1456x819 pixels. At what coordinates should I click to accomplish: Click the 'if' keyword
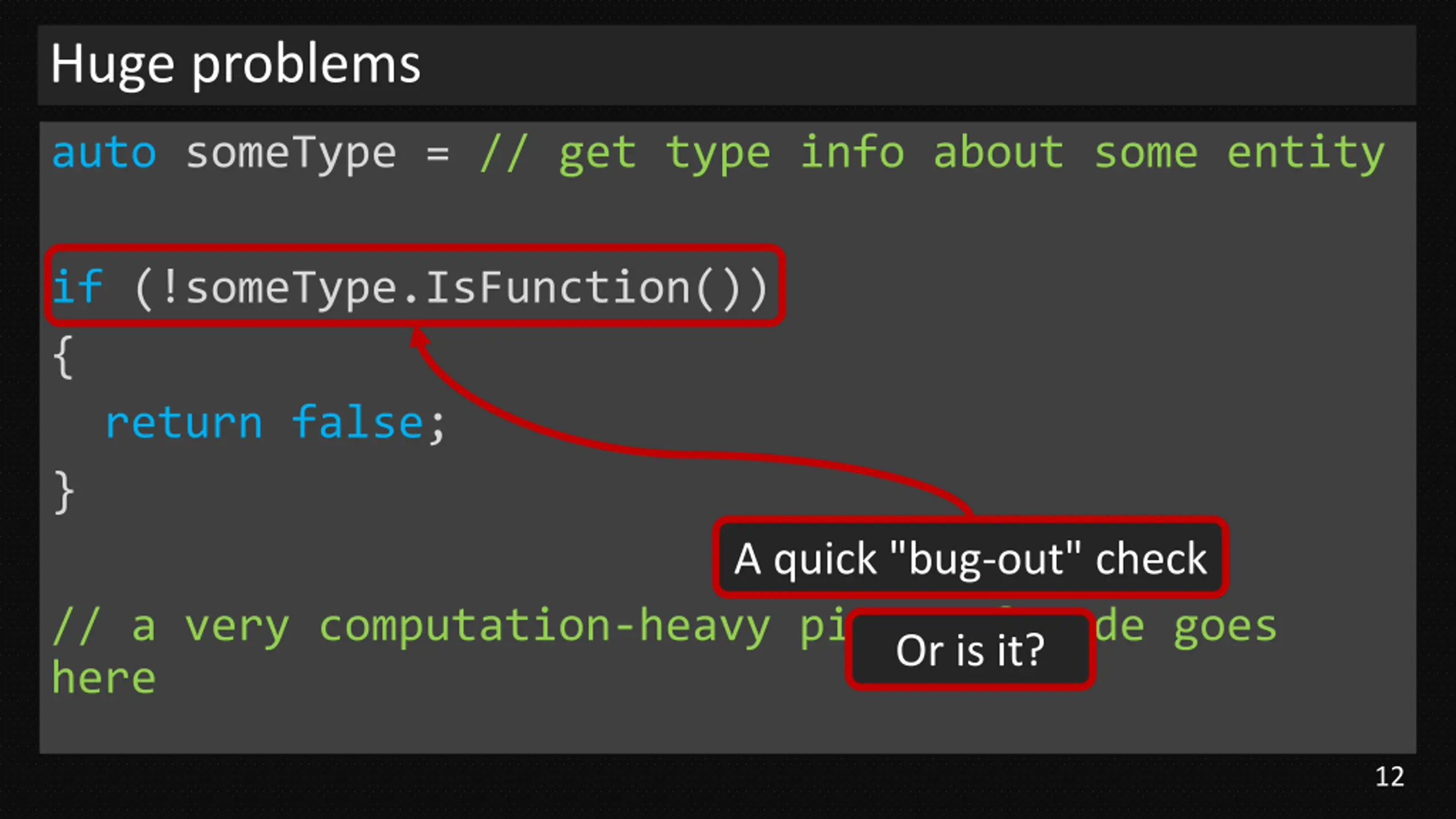click(77, 286)
